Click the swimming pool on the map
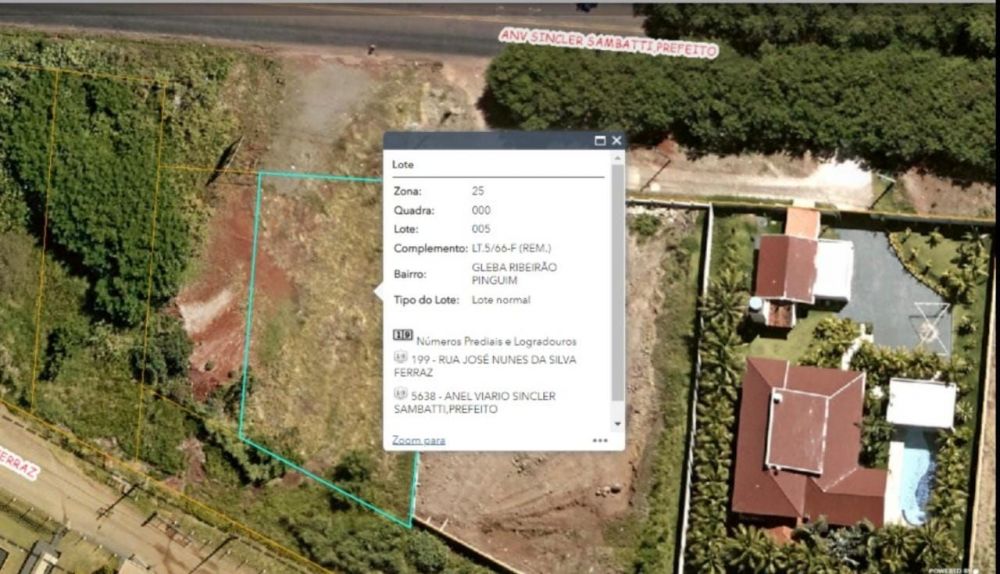 [x=916, y=477]
